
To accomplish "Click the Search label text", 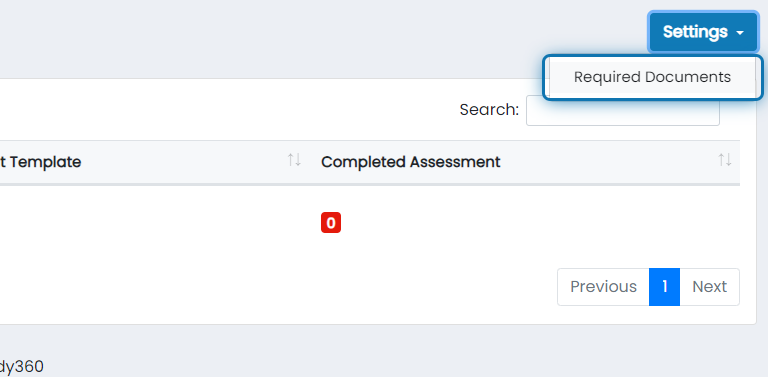I will click(x=489, y=110).
